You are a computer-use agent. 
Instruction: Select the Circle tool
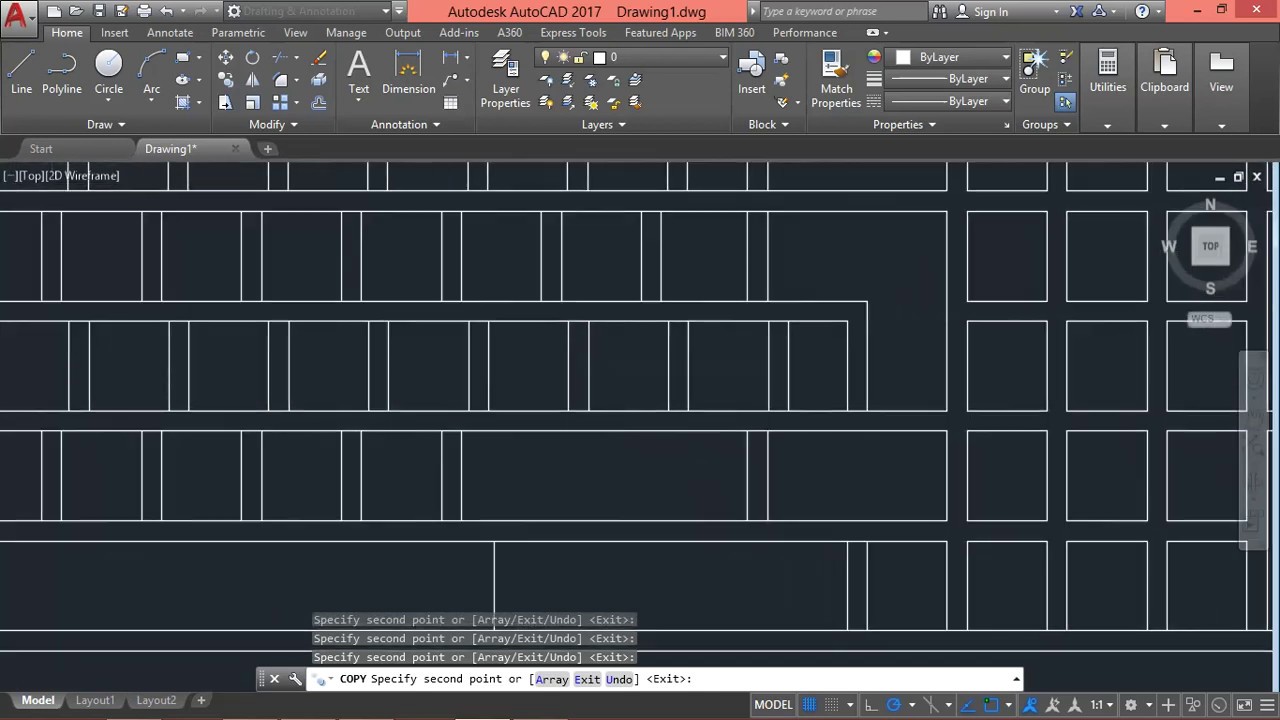point(109,72)
